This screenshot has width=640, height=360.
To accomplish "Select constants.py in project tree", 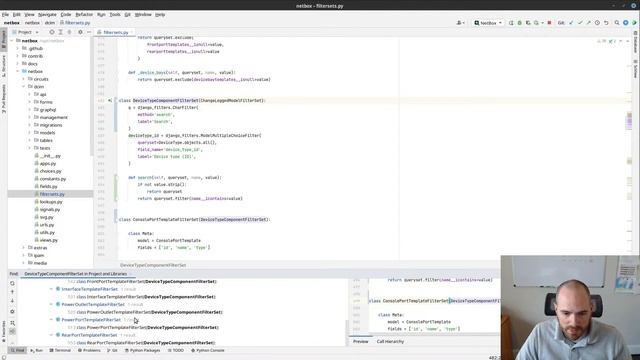I will click(x=53, y=179).
